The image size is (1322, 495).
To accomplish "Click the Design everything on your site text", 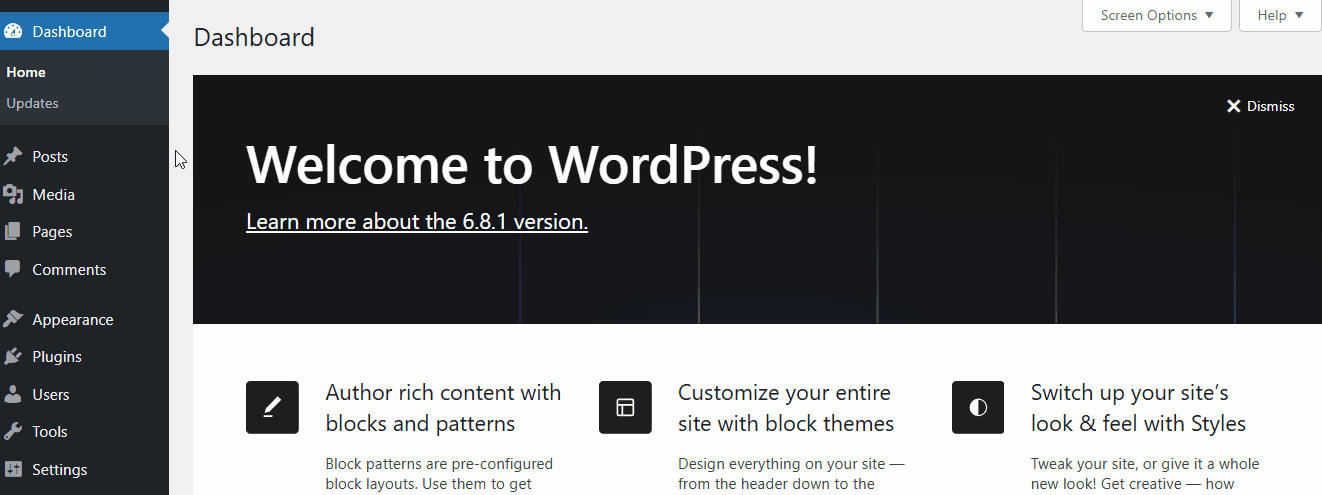I will click(x=791, y=474).
